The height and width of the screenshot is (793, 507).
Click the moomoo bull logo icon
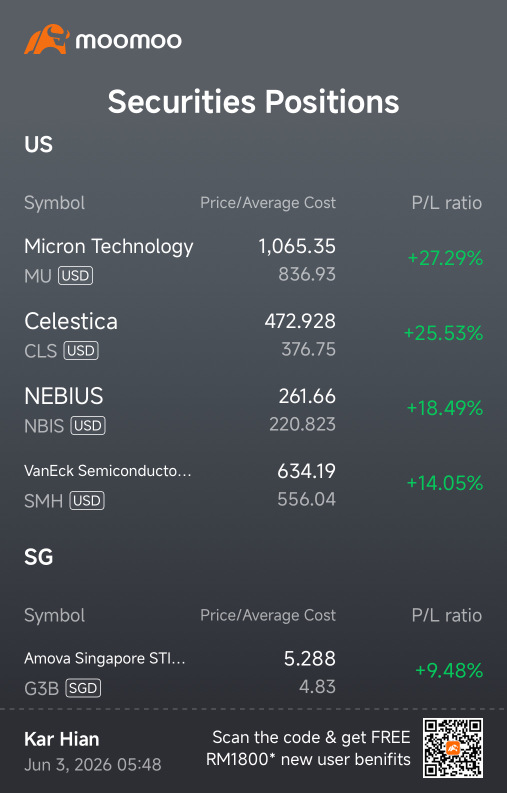[x=47, y=39]
